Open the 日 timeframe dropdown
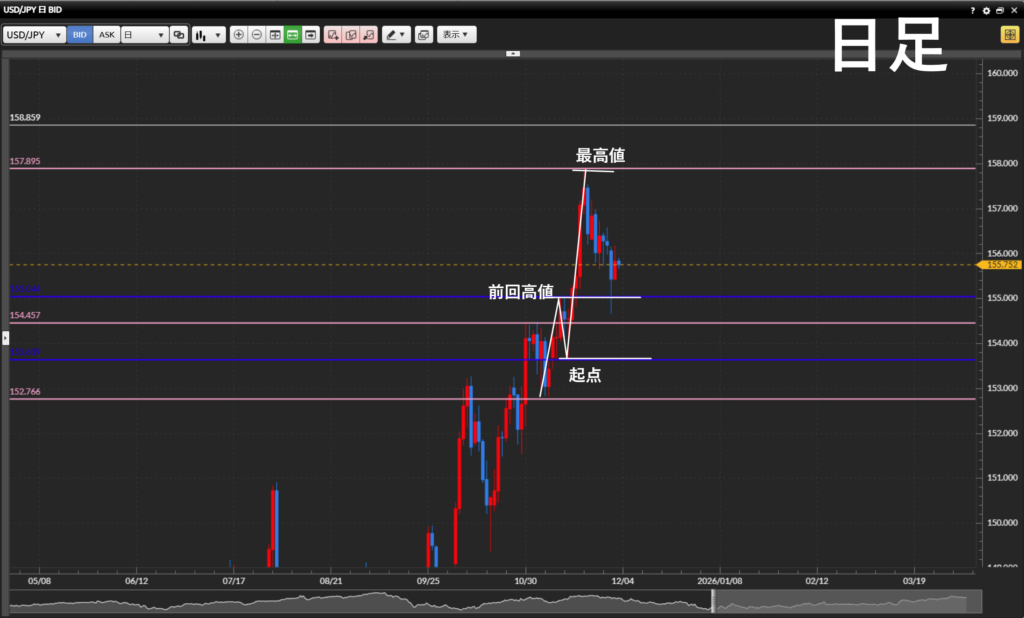The image size is (1024, 618). (x=144, y=34)
